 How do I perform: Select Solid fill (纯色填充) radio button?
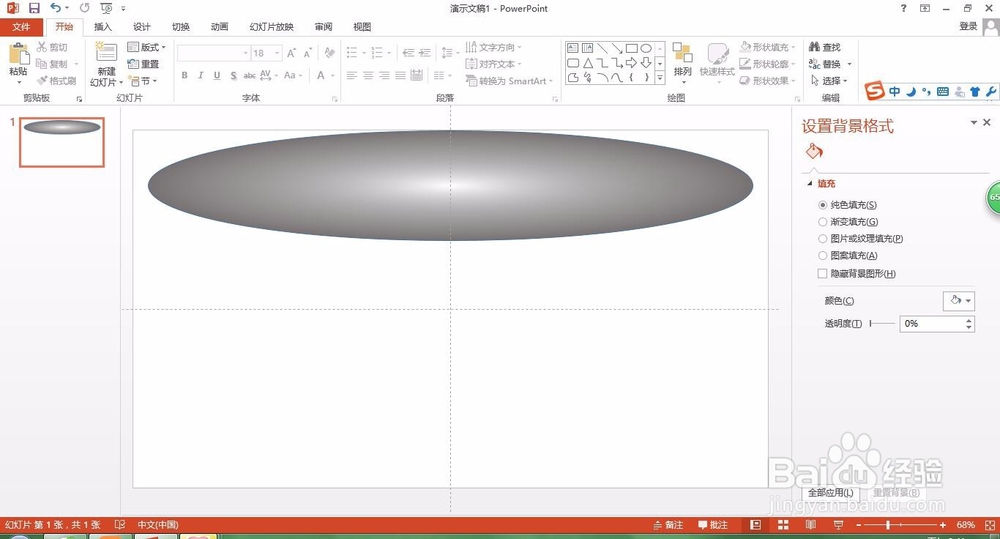(823, 205)
